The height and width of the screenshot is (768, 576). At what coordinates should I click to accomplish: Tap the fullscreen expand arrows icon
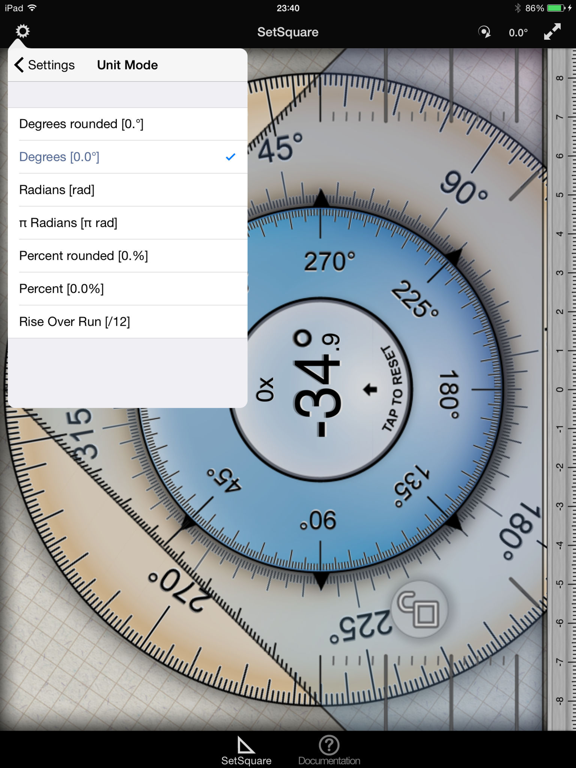552,32
